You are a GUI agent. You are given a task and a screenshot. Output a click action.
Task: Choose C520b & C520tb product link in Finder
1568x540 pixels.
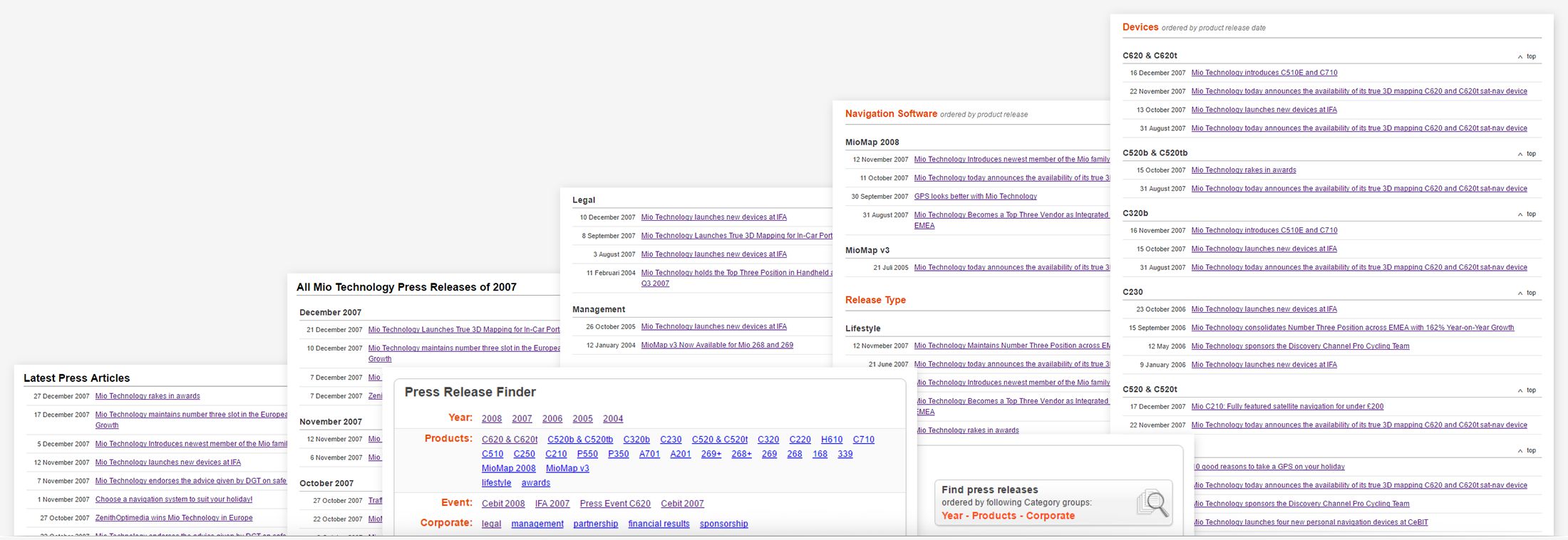(x=580, y=440)
